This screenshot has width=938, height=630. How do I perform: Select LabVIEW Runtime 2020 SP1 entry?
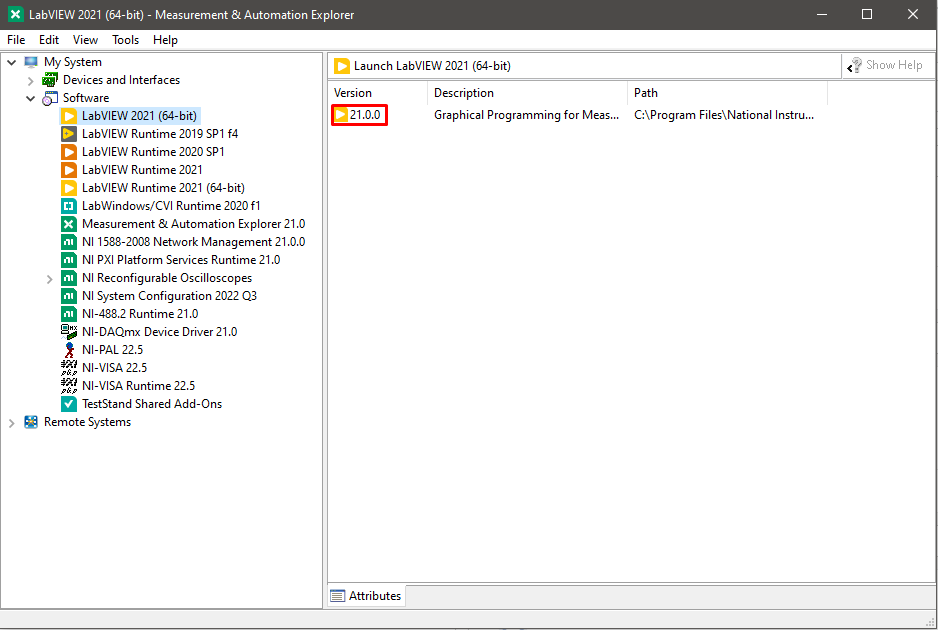(153, 152)
